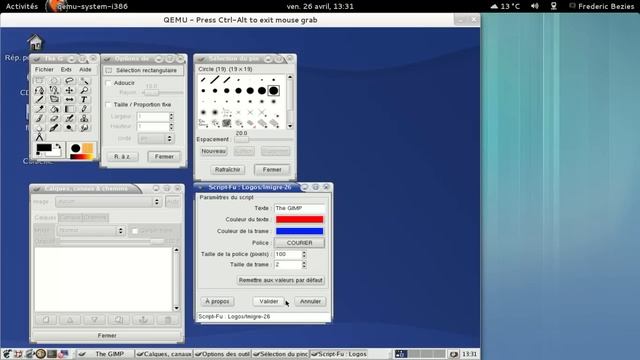
Task: Select the Paintbrush tool
Action: [x=39, y=118]
